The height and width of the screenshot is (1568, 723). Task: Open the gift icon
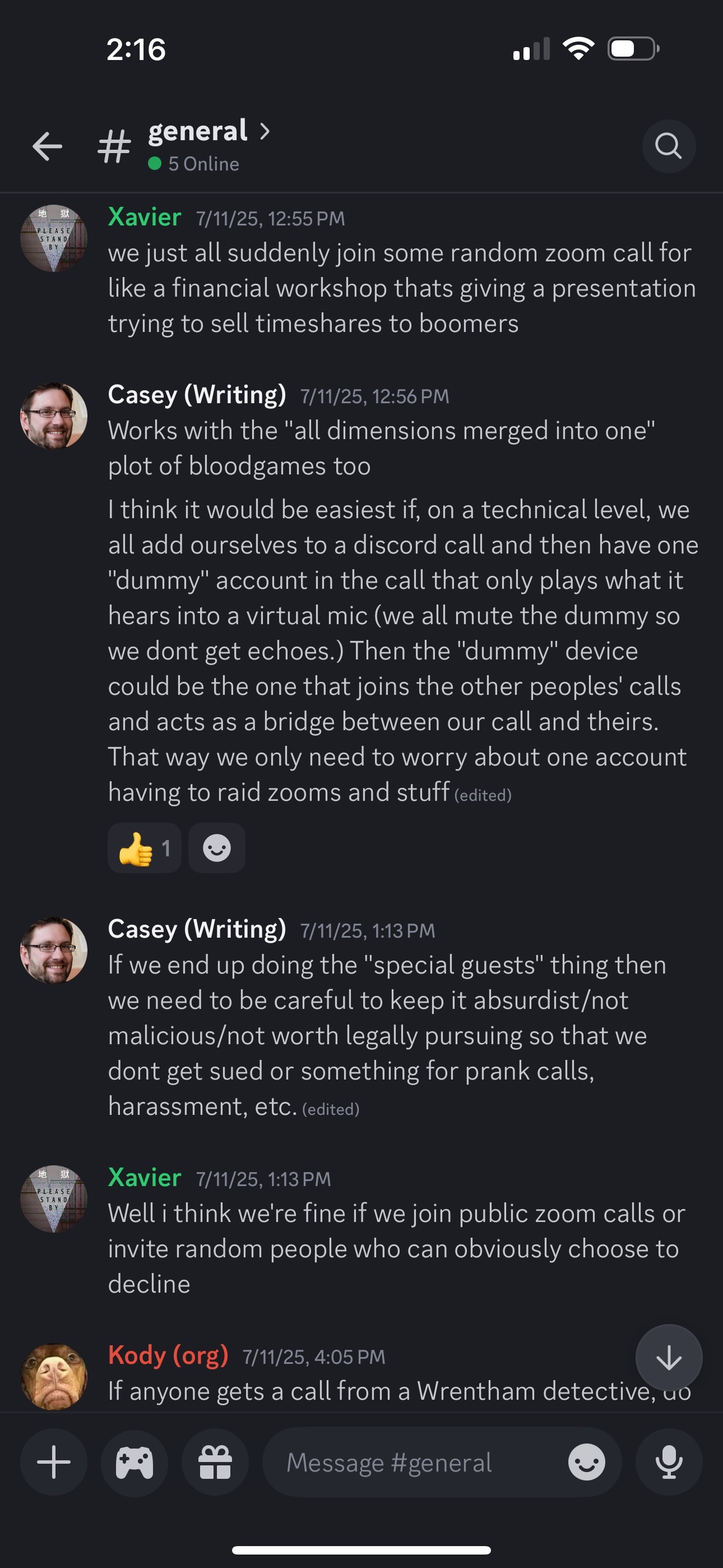coord(215,1462)
